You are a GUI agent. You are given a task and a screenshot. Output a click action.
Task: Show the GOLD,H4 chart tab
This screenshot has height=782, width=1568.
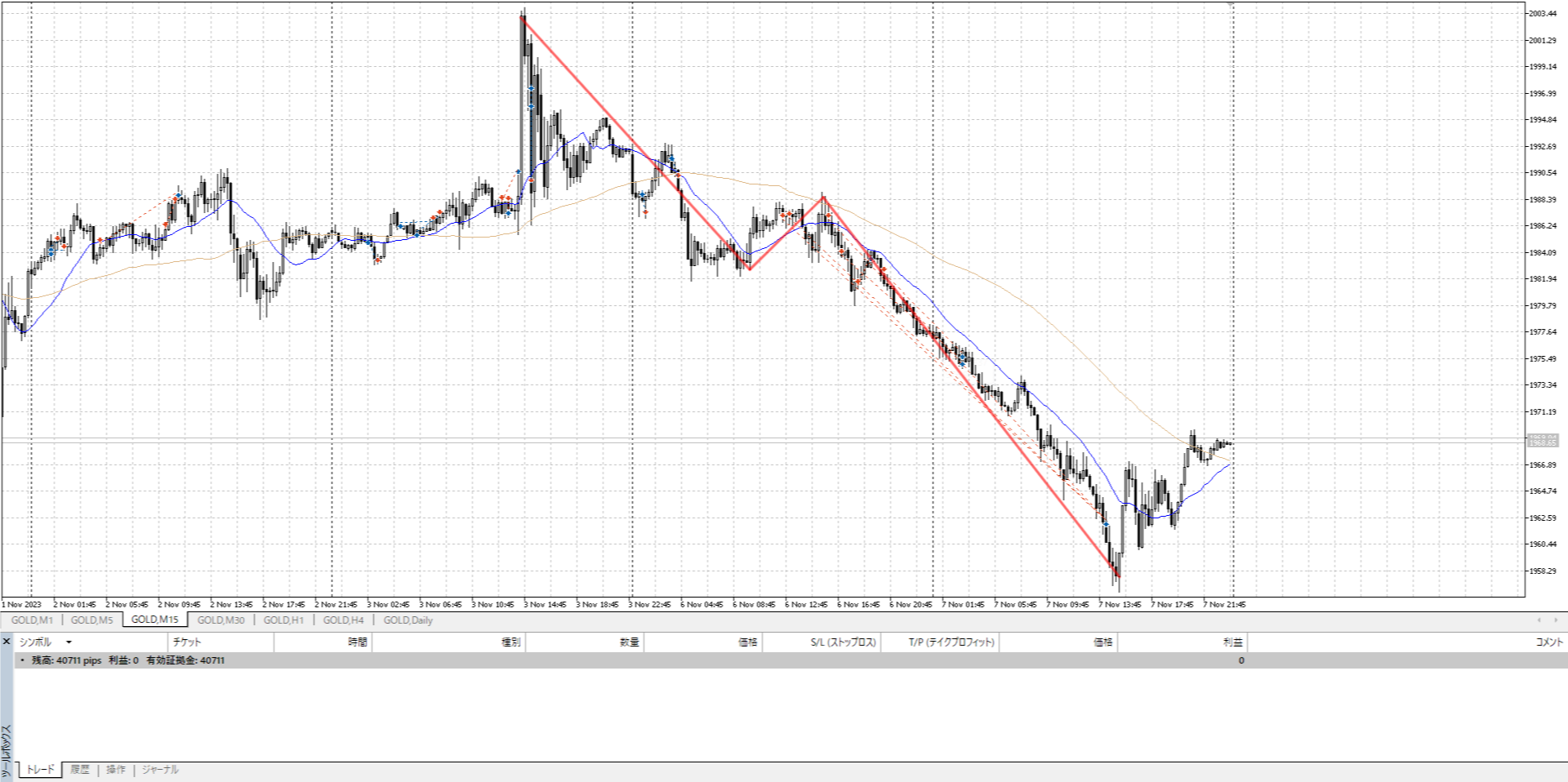[x=343, y=620]
